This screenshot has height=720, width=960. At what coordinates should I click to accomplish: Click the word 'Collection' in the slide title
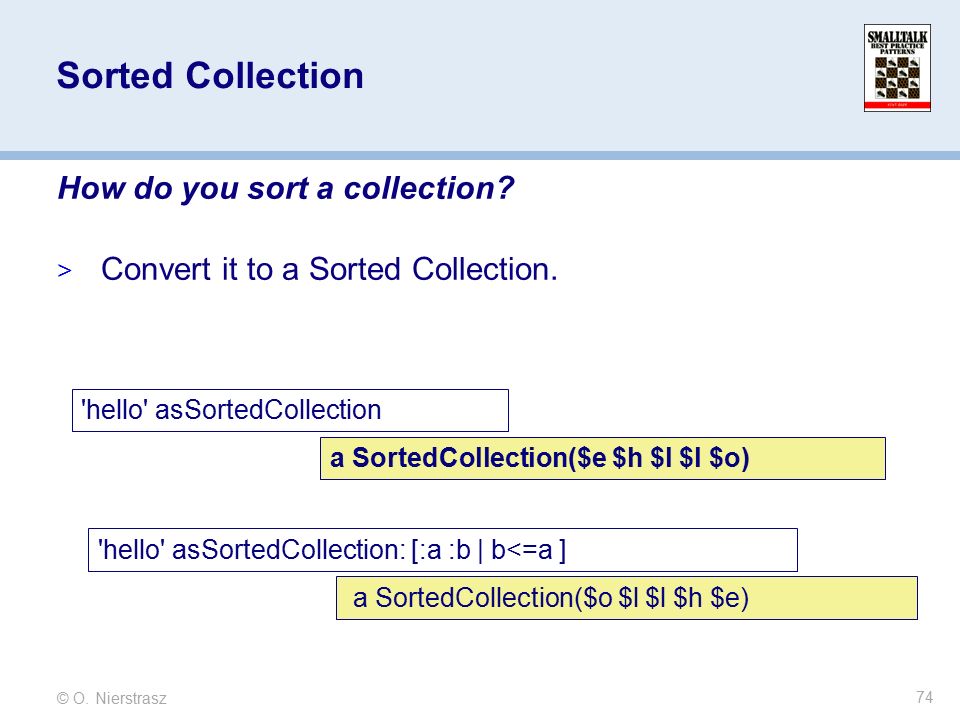275,76
